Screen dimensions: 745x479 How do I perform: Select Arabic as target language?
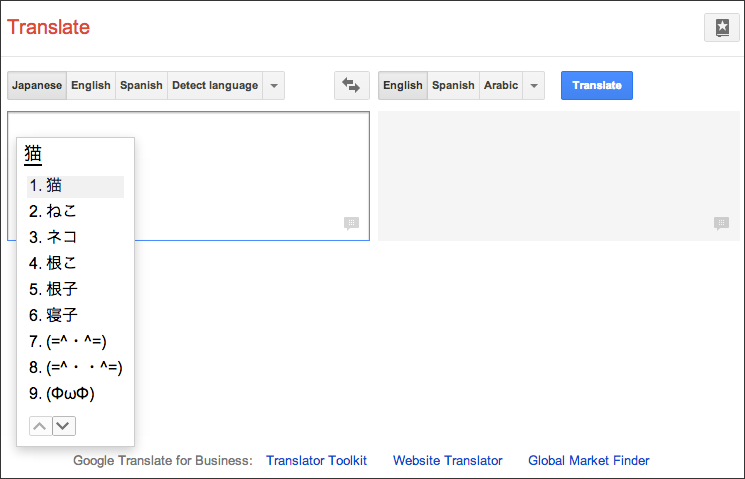pos(501,86)
